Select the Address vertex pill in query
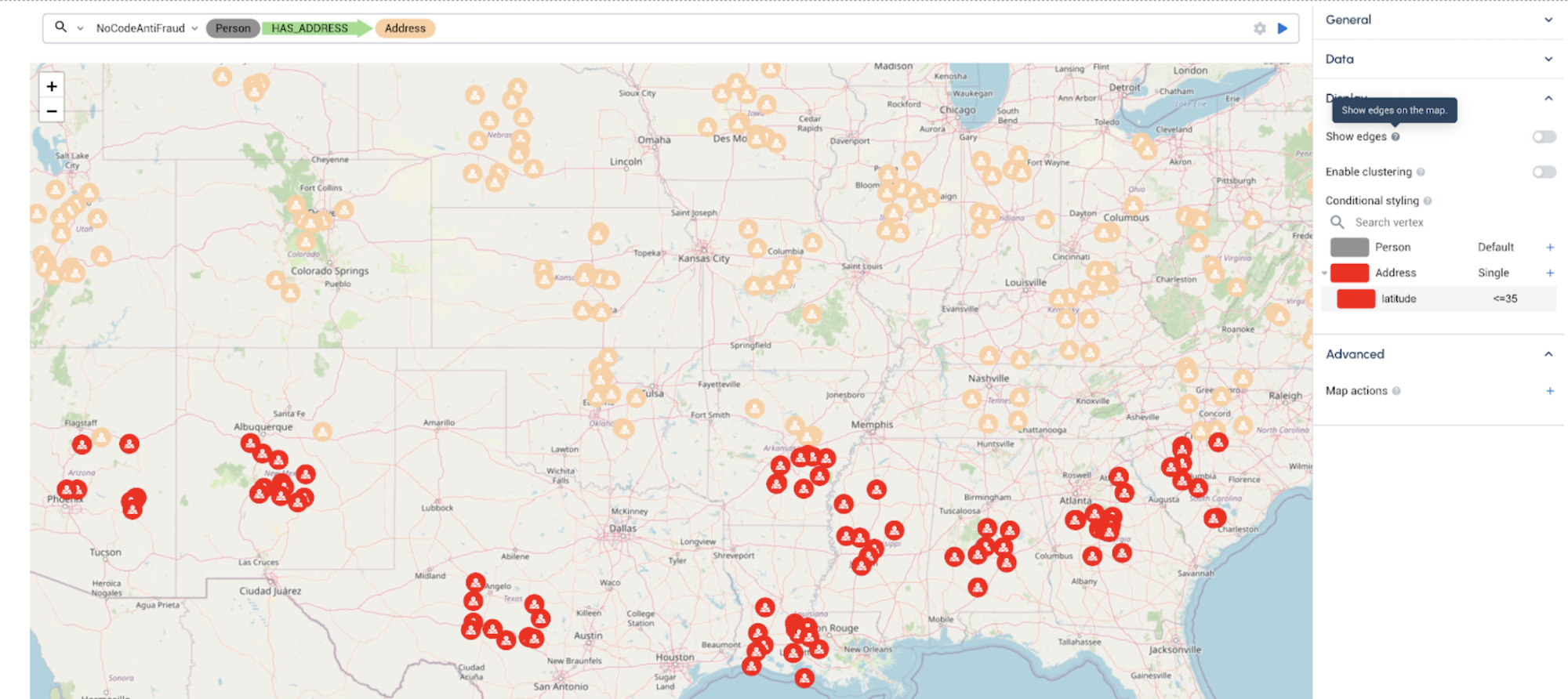 [x=405, y=28]
